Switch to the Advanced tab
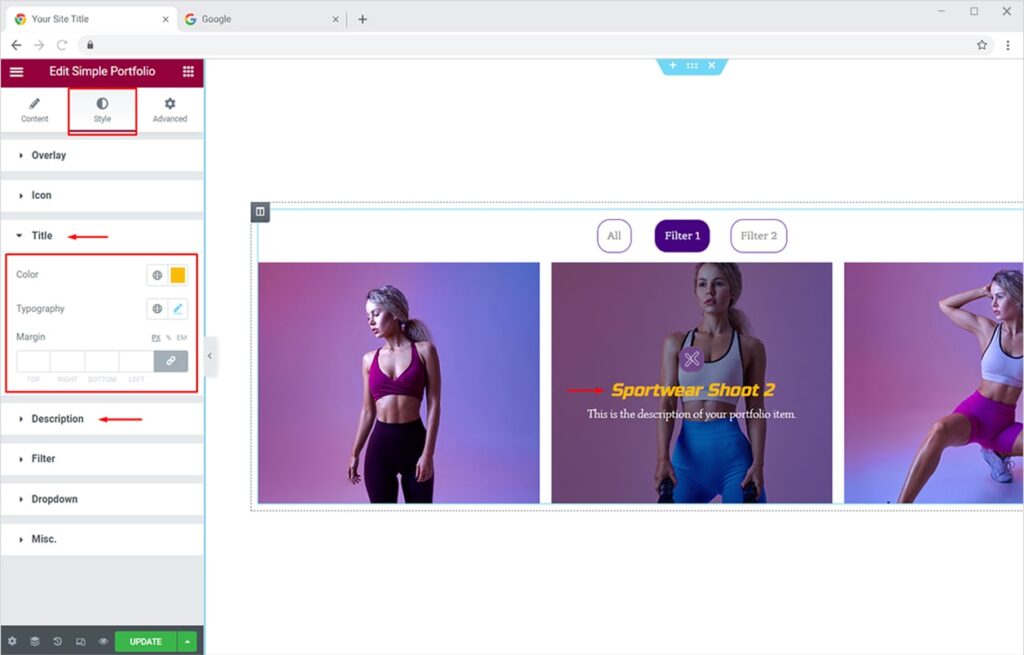This screenshot has height=655, width=1024. (170, 110)
